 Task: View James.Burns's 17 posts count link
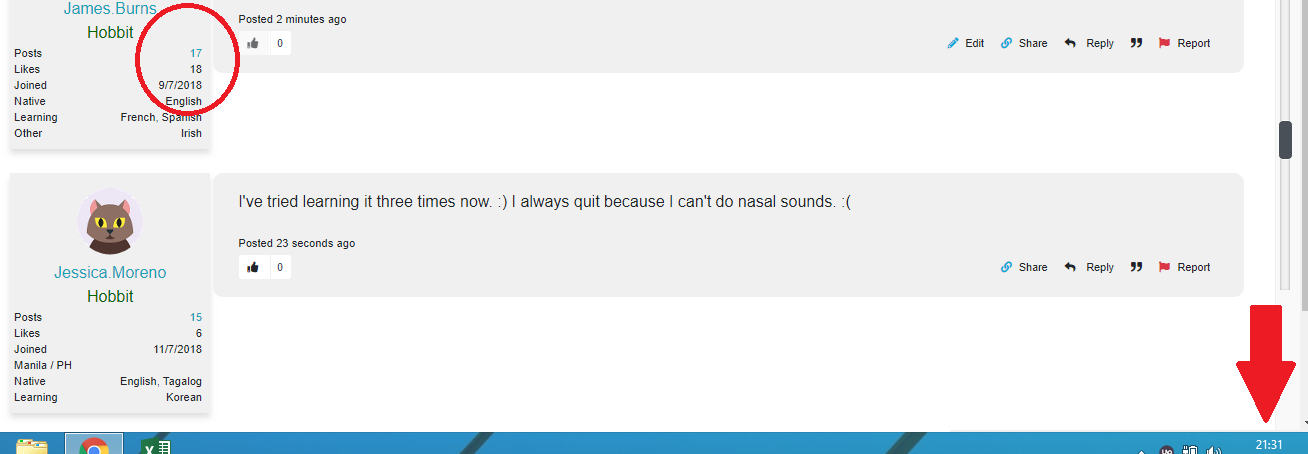click(x=196, y=53)
